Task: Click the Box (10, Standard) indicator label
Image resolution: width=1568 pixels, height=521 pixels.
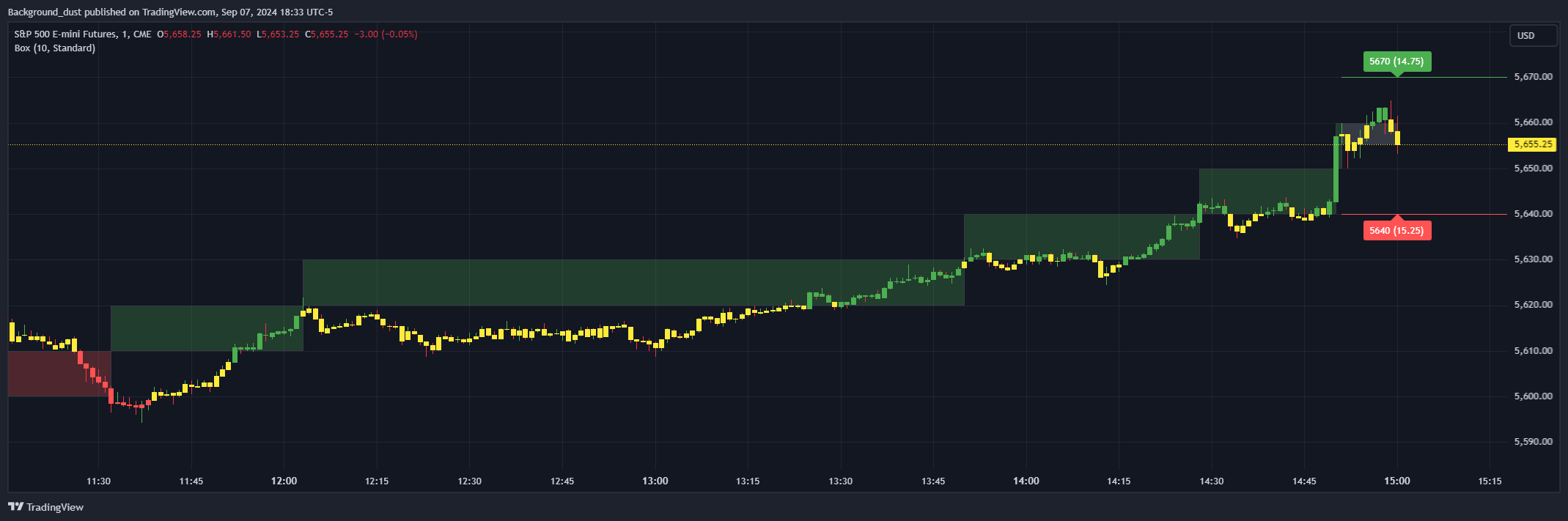Action: click(55, 48)
